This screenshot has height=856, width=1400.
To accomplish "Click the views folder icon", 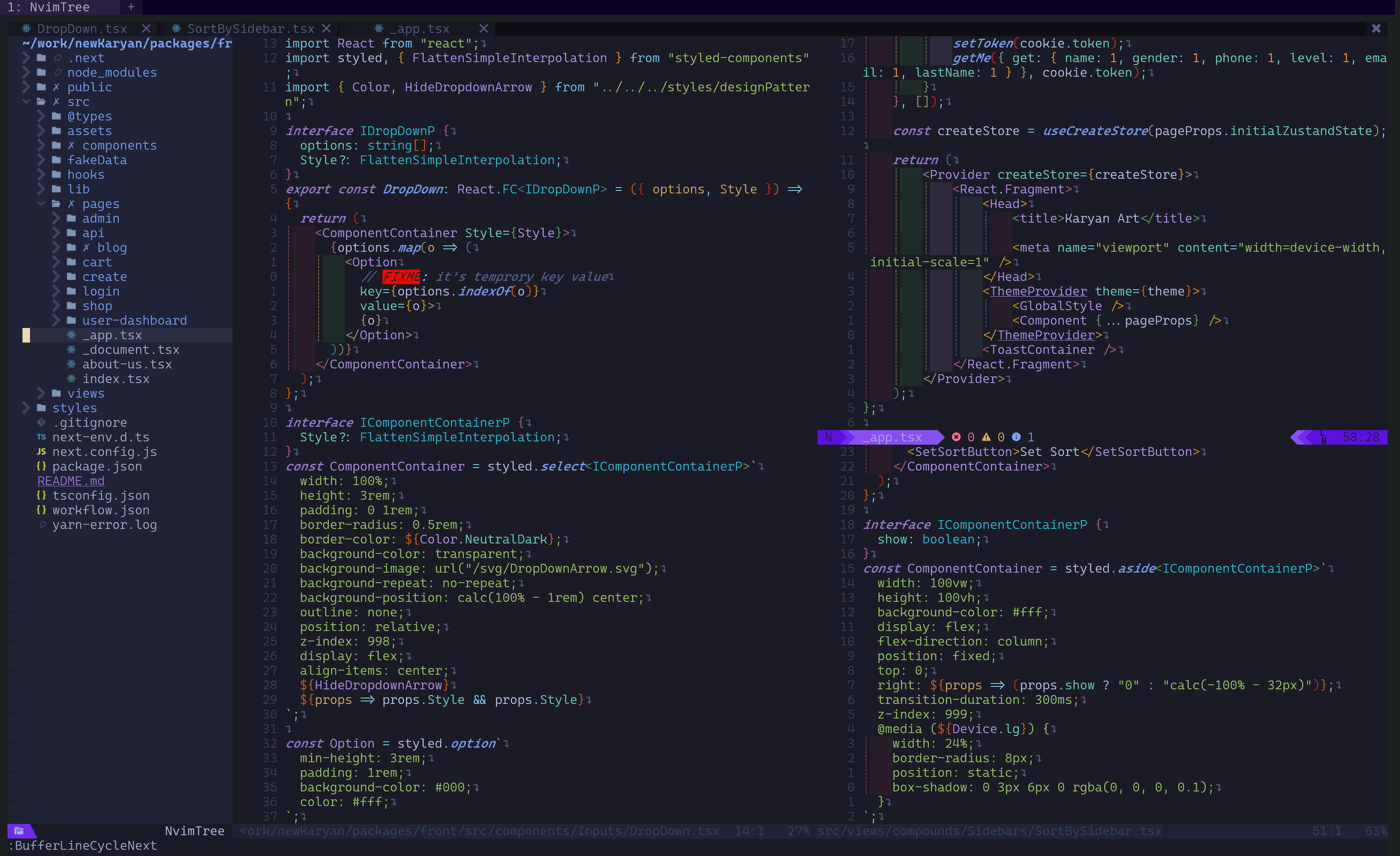I will 56,393.
